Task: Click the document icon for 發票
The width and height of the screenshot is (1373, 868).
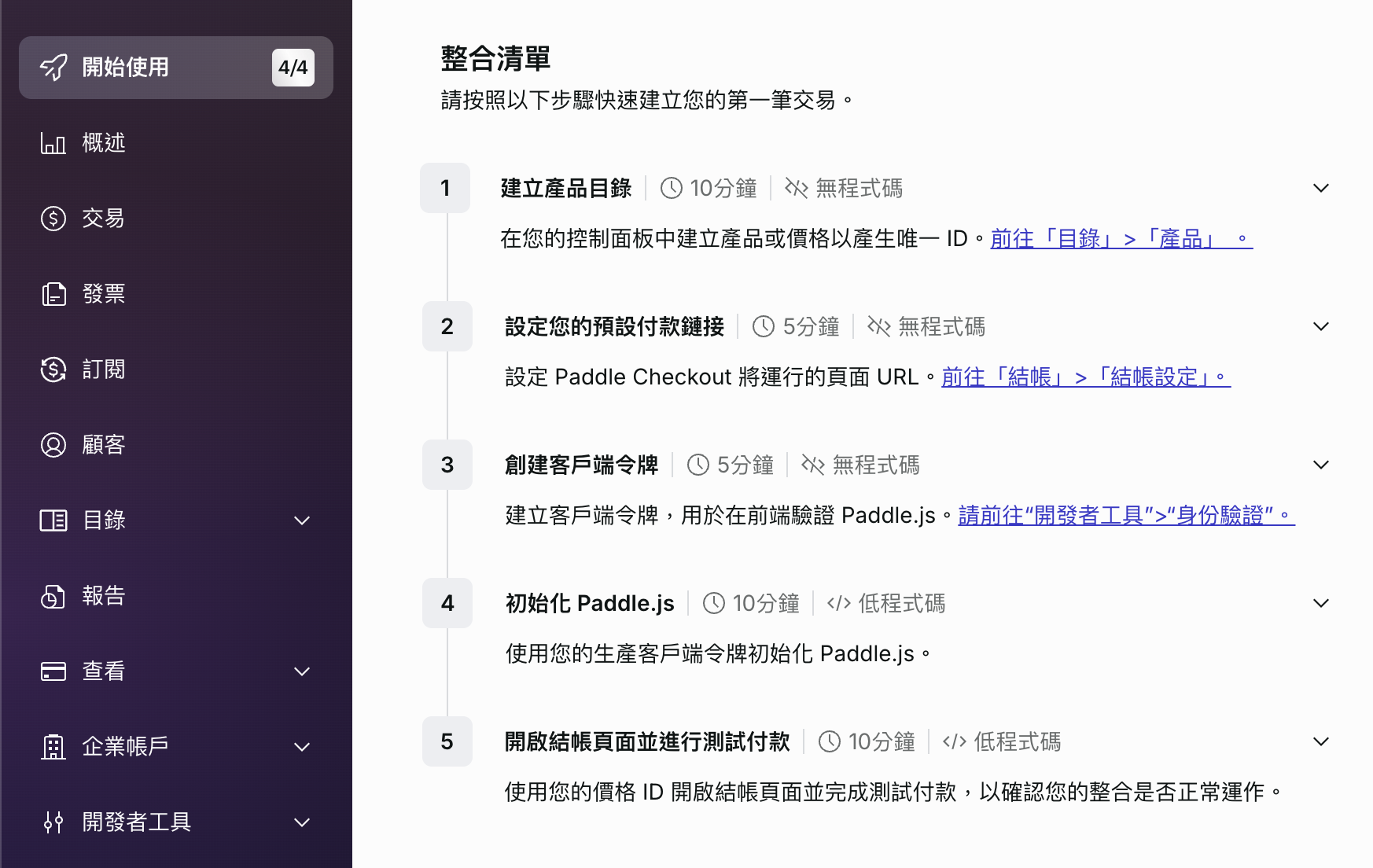Action: click(53, 294)
